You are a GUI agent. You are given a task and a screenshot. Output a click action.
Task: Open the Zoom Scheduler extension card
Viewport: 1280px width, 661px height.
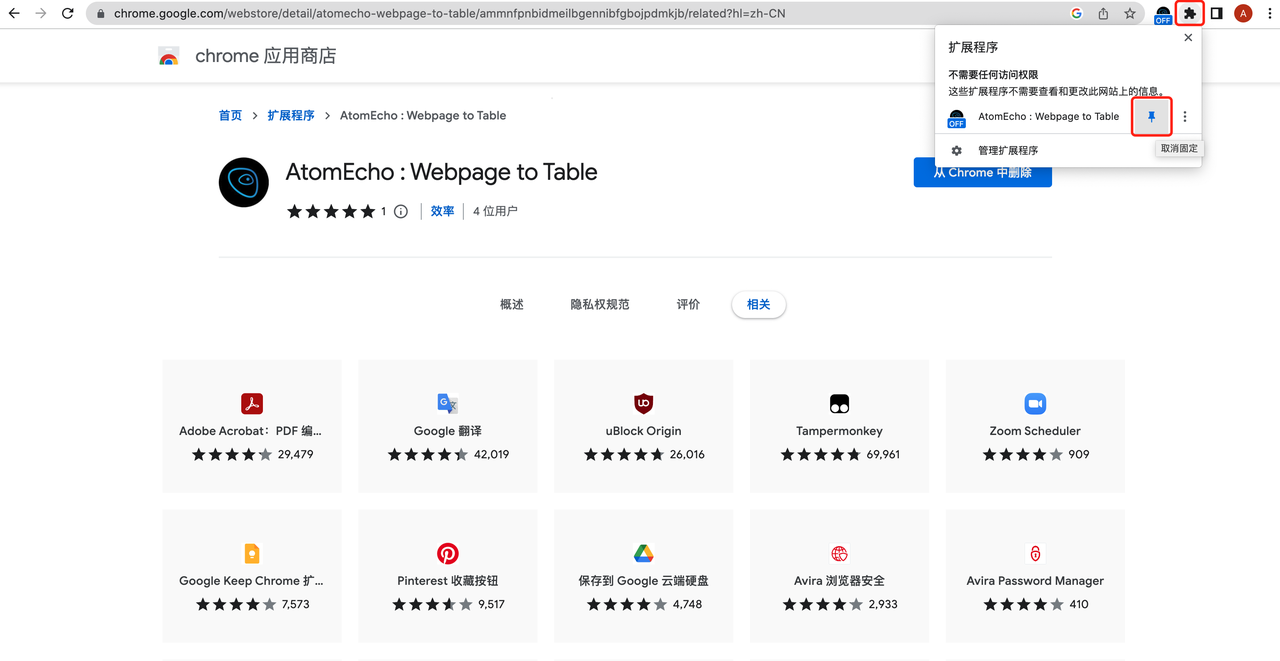[1035, 427]
